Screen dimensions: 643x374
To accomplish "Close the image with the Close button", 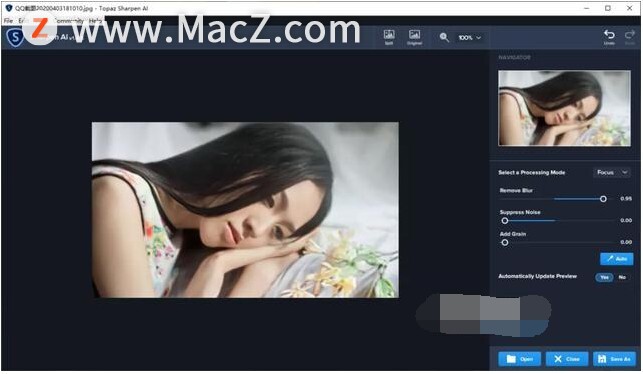I will (x=567, y=359).
